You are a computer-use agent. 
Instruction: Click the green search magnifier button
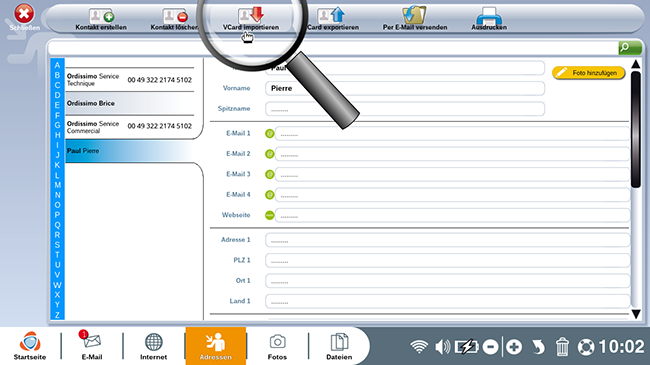[630, 48]
